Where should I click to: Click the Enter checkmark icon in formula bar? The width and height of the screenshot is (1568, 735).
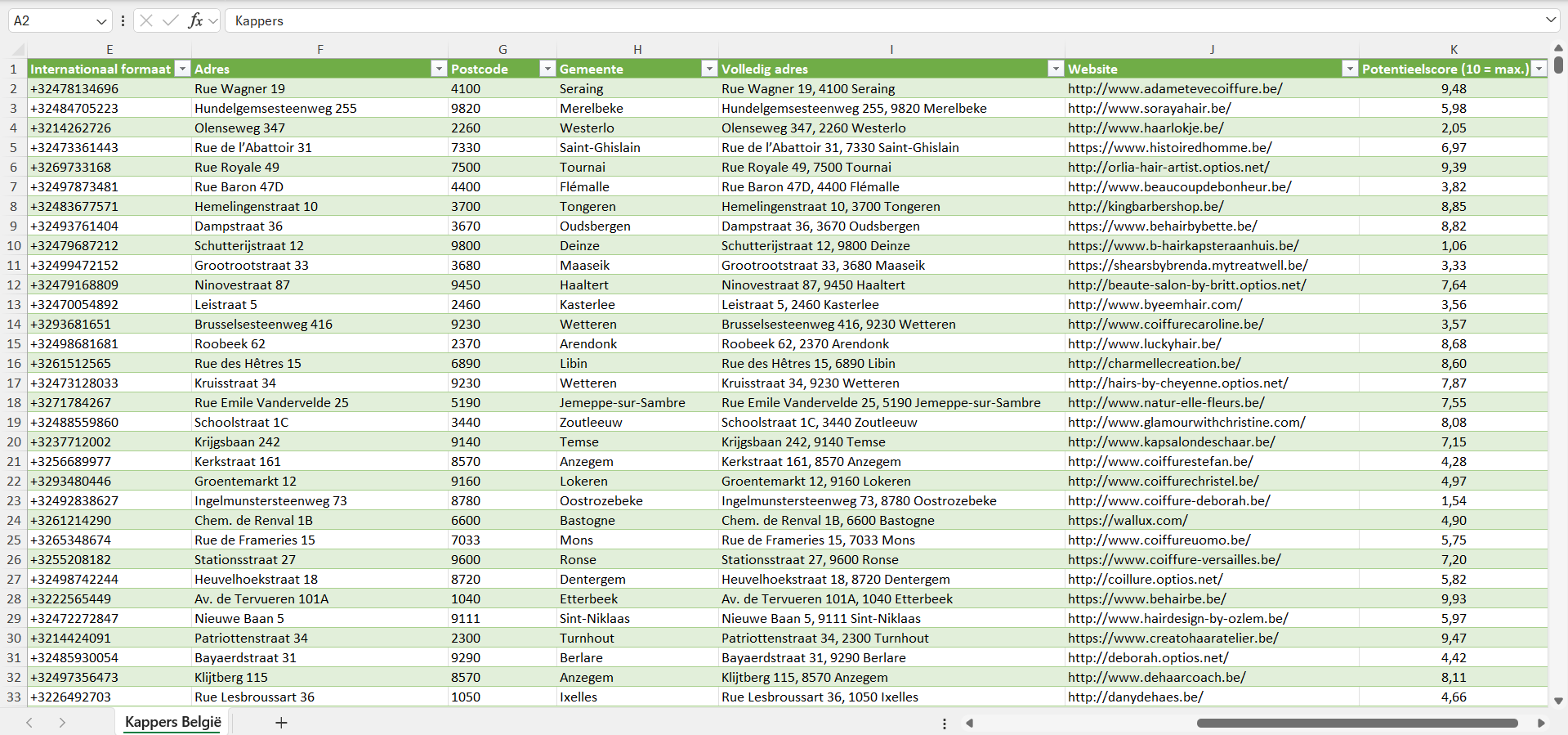pyautogui.click(x=170, y=20)
